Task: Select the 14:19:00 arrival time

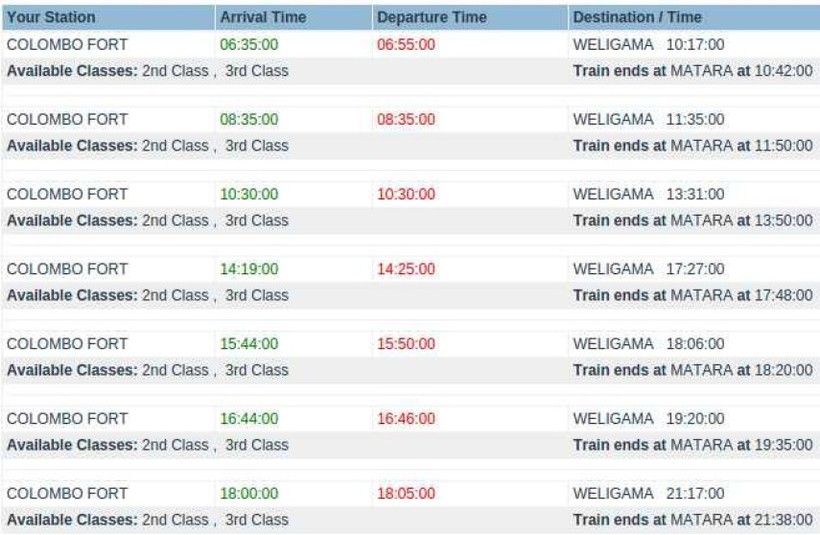Action: point(249,269)
